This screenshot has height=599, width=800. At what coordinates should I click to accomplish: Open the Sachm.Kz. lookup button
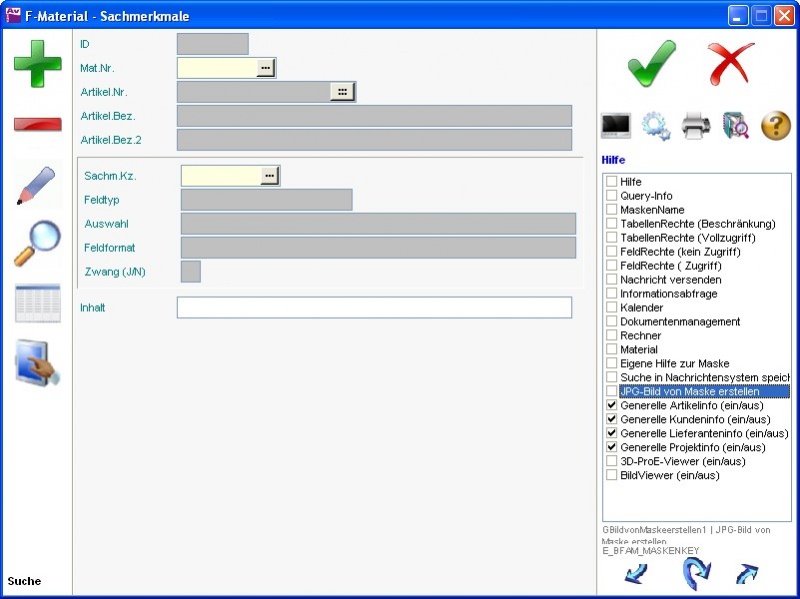269,176
